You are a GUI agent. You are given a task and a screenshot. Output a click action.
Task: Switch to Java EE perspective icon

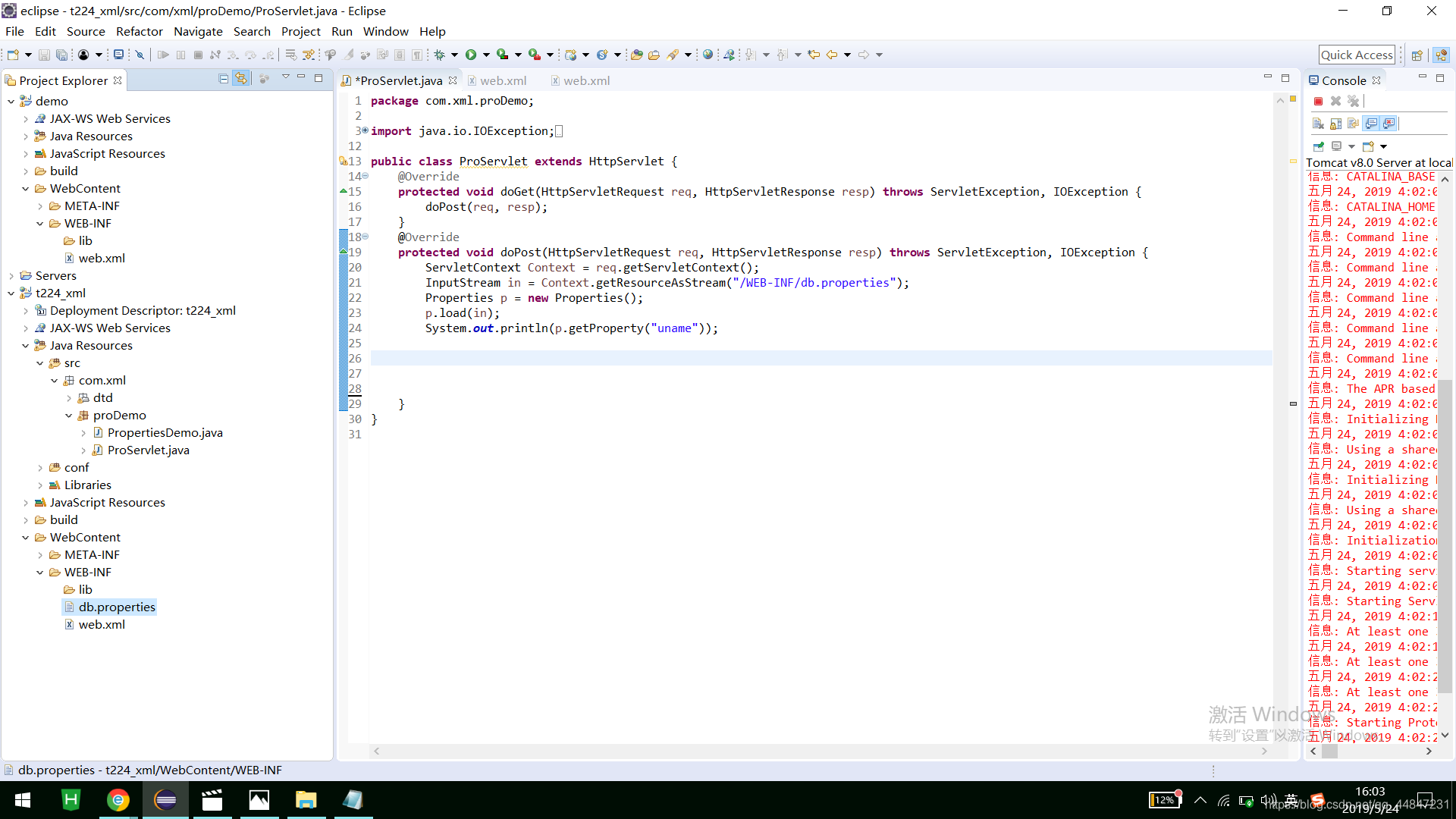click(1442, 55)
